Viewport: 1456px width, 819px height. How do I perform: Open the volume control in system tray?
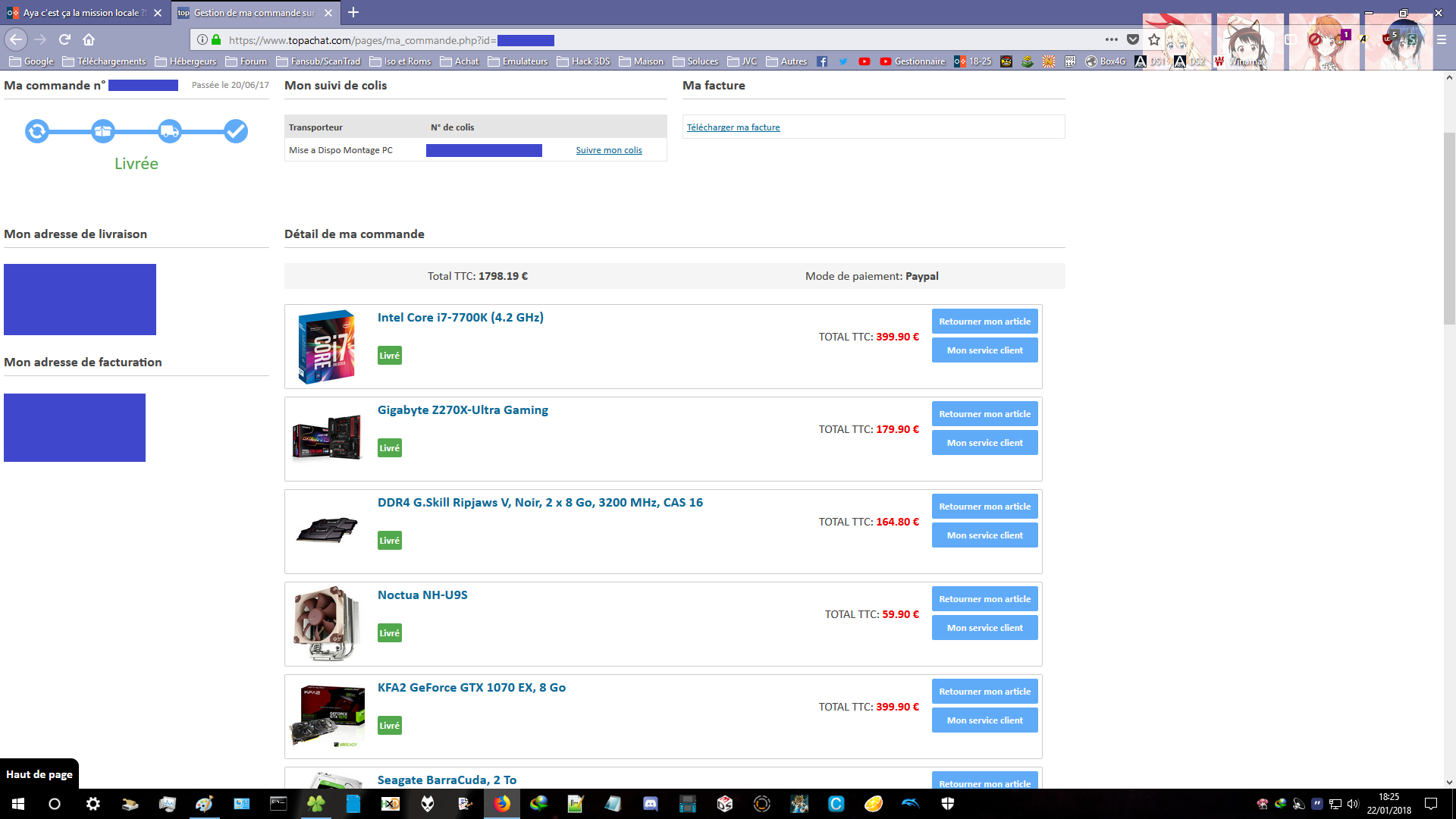(1353, 804)
